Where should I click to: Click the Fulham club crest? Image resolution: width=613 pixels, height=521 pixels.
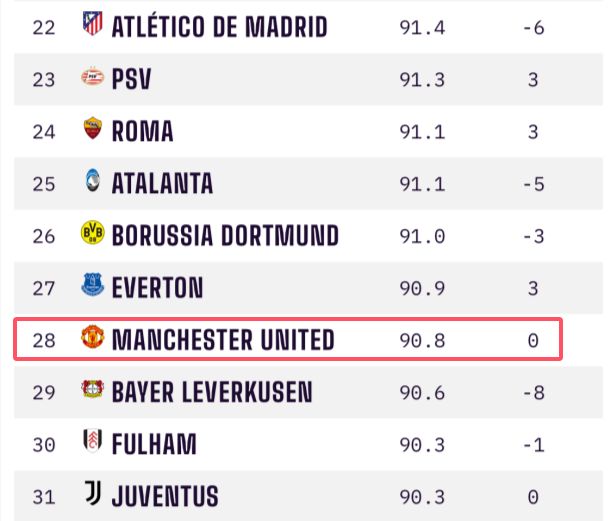93,441
